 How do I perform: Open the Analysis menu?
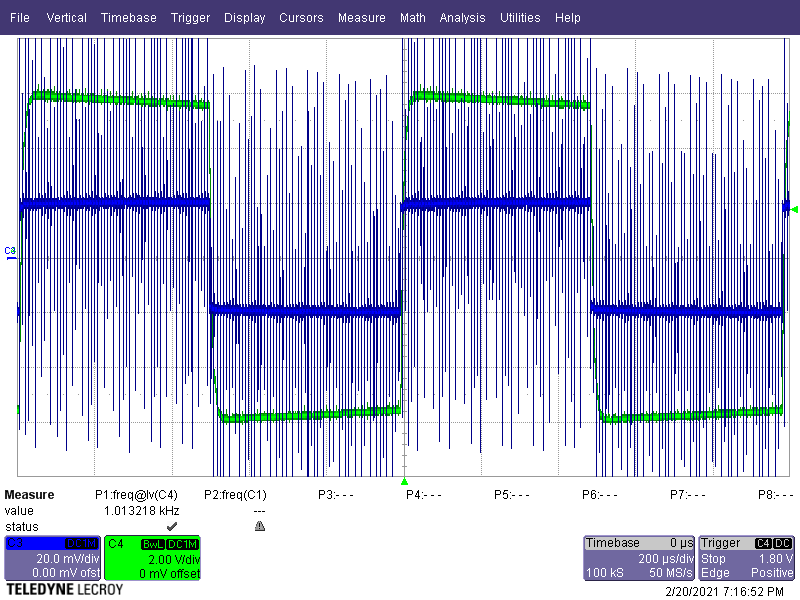pyautogui.click(x=462, y=17)
